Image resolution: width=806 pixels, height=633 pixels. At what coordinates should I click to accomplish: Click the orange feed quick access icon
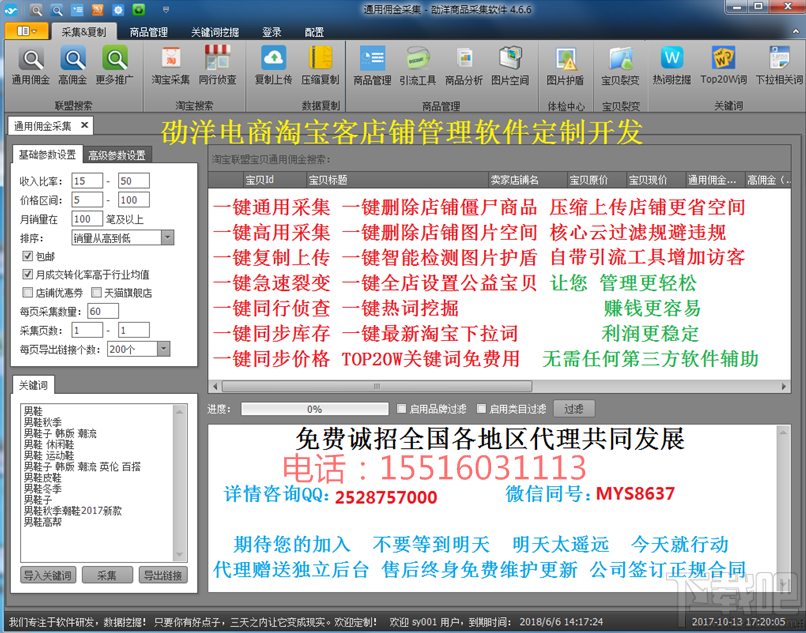[98, 10]
